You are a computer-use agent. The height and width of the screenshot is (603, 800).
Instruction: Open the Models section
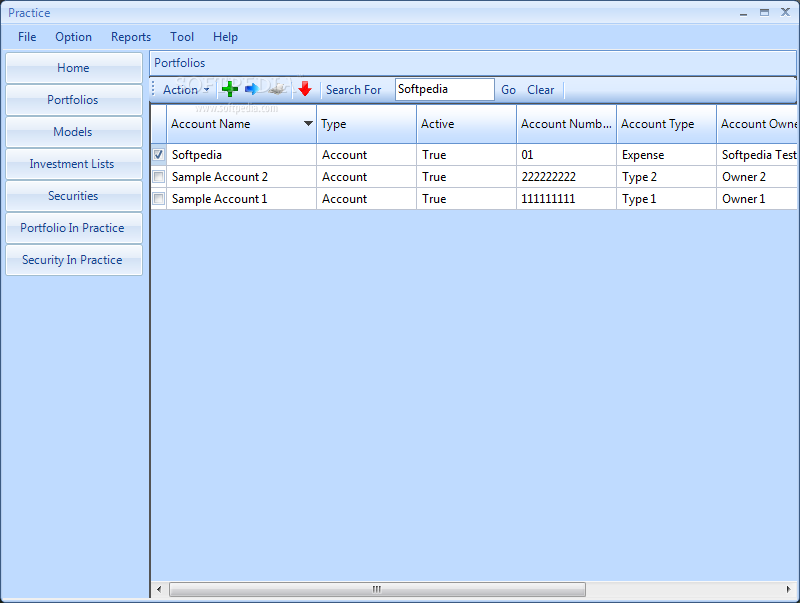[74, 132]
